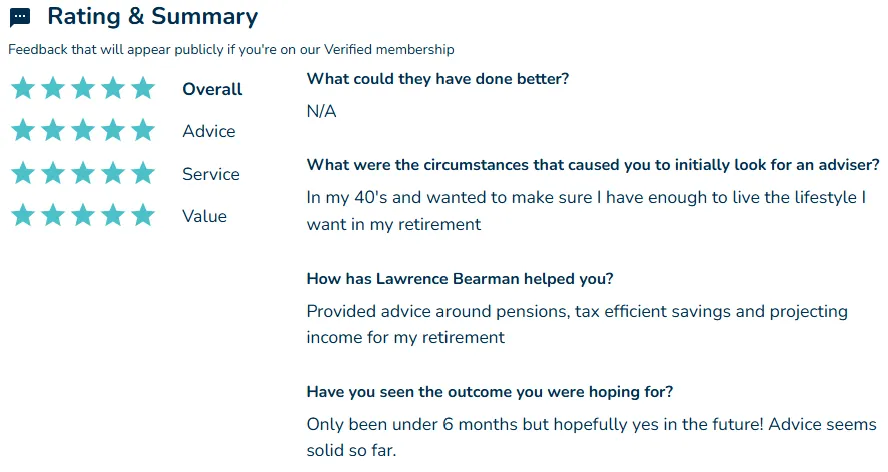This screenshot has height=472, width=888.
Task: Click the N/A answer text
Action: point(322,111)
